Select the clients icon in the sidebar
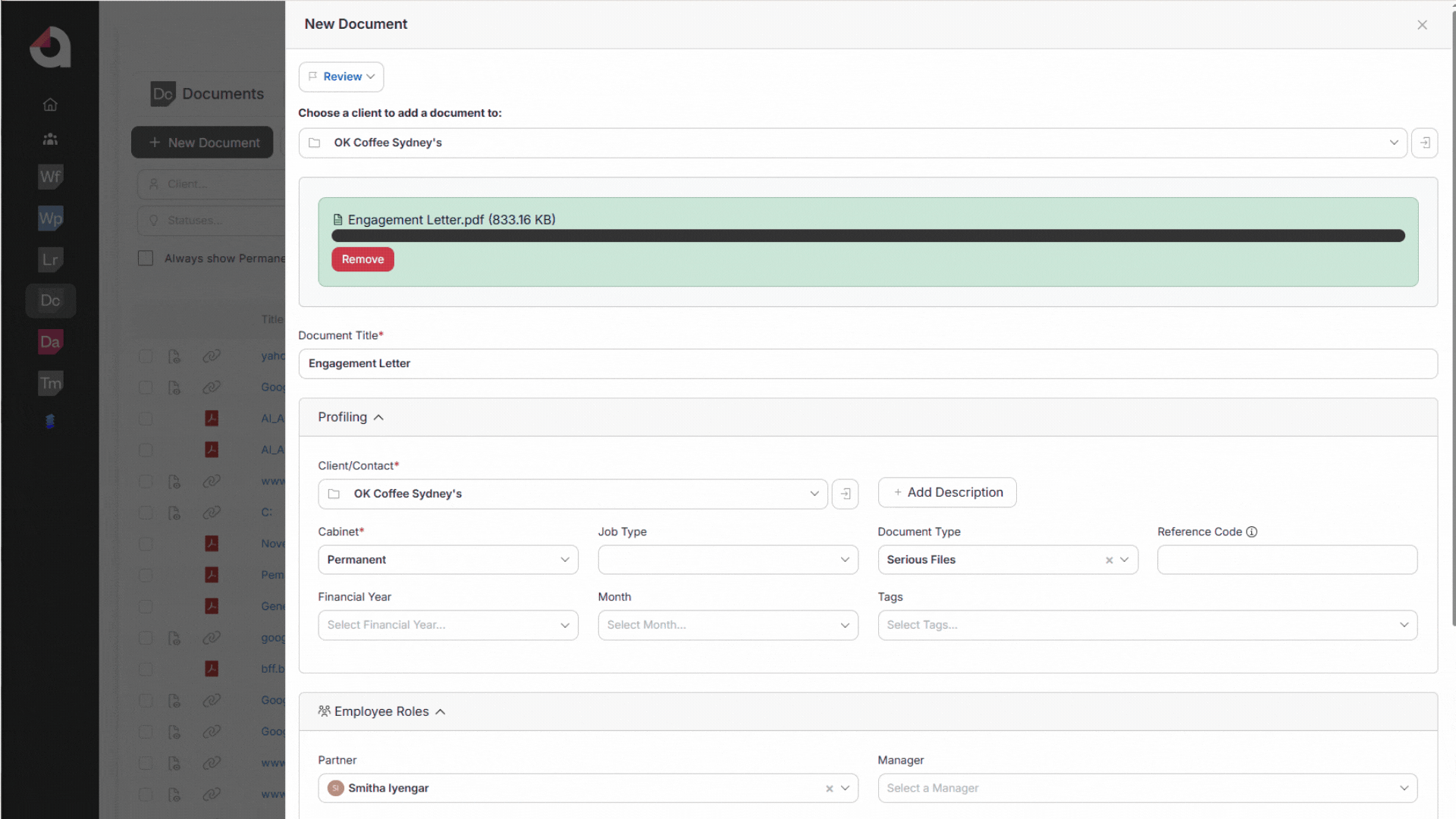 (49, 139)
